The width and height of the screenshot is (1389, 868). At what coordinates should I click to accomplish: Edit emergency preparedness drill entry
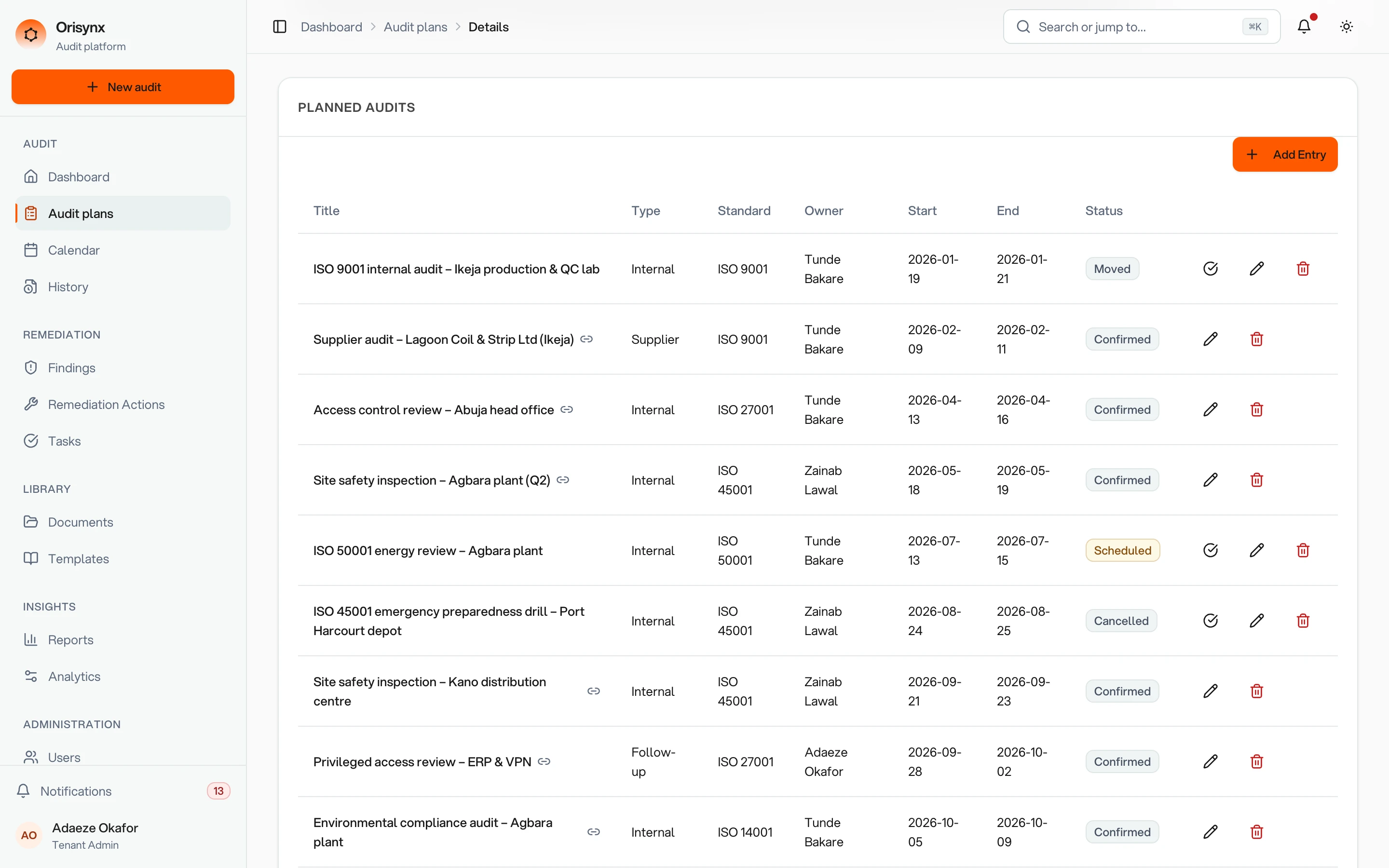tap(1257, 621)
